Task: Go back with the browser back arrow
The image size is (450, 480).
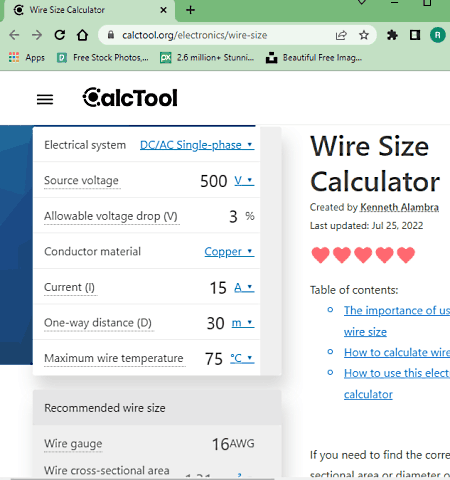Action: pyautogui.click(x=14, y=35)
